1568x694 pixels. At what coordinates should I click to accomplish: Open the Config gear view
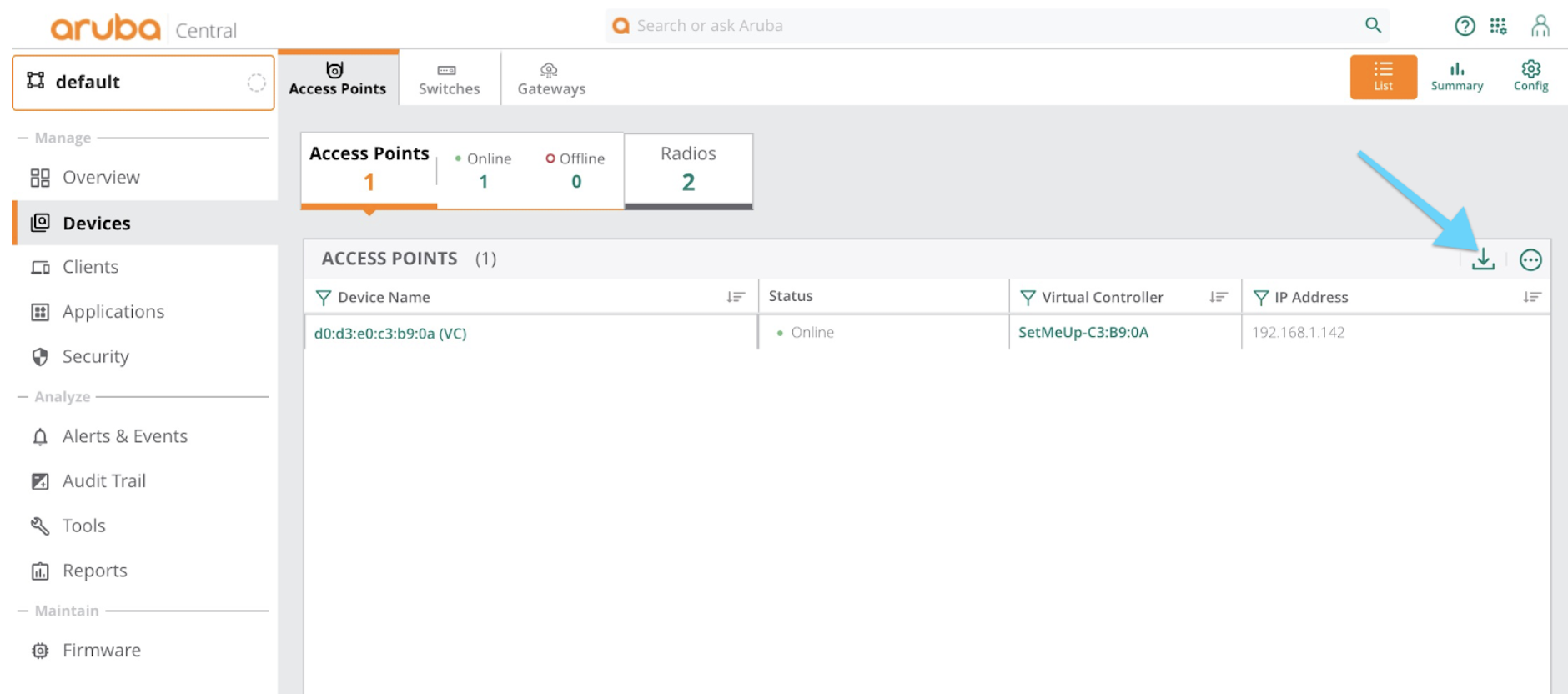tap(1530, 77)
